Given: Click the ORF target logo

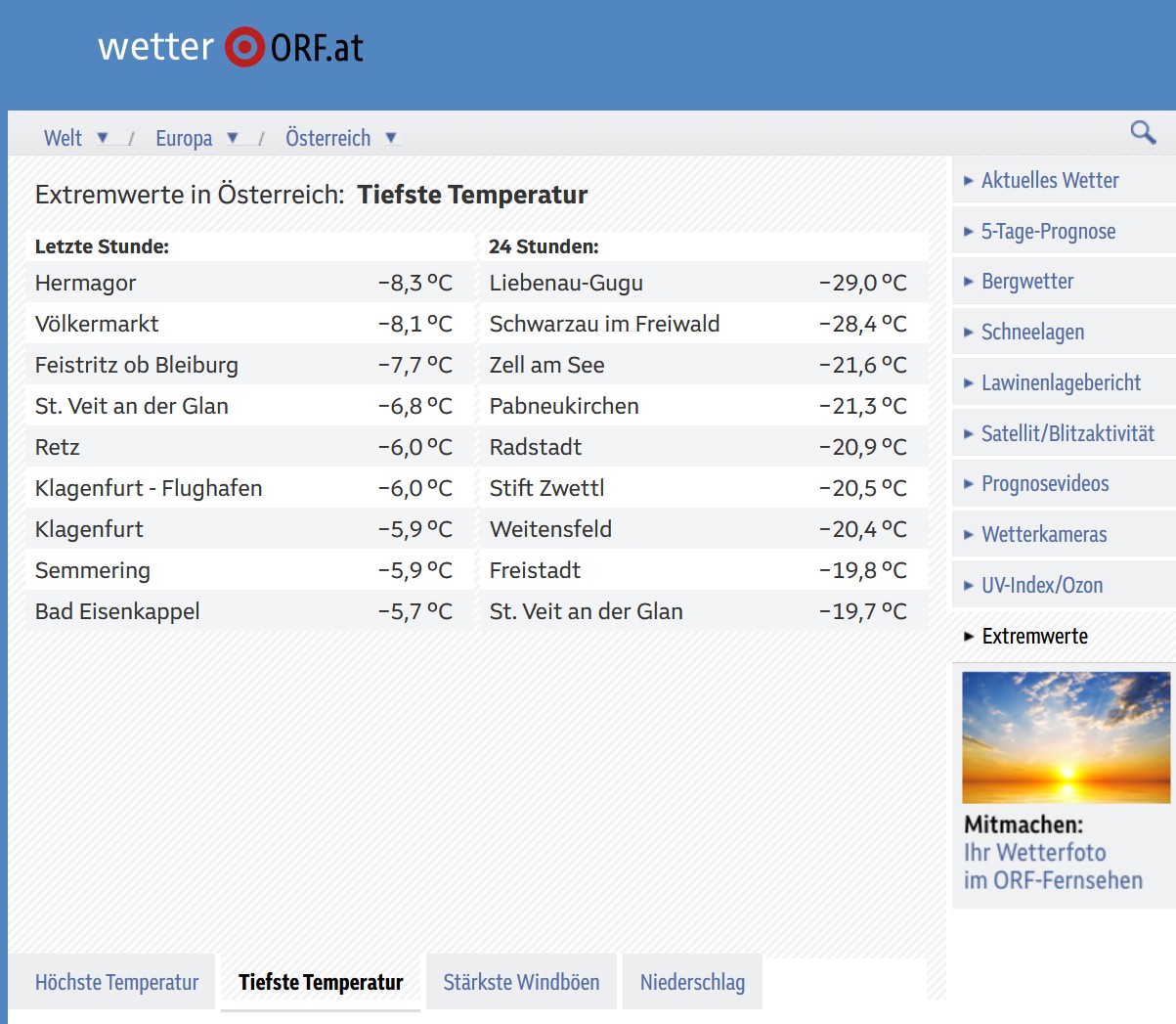Looking at the screenshot, I should 243,45.
